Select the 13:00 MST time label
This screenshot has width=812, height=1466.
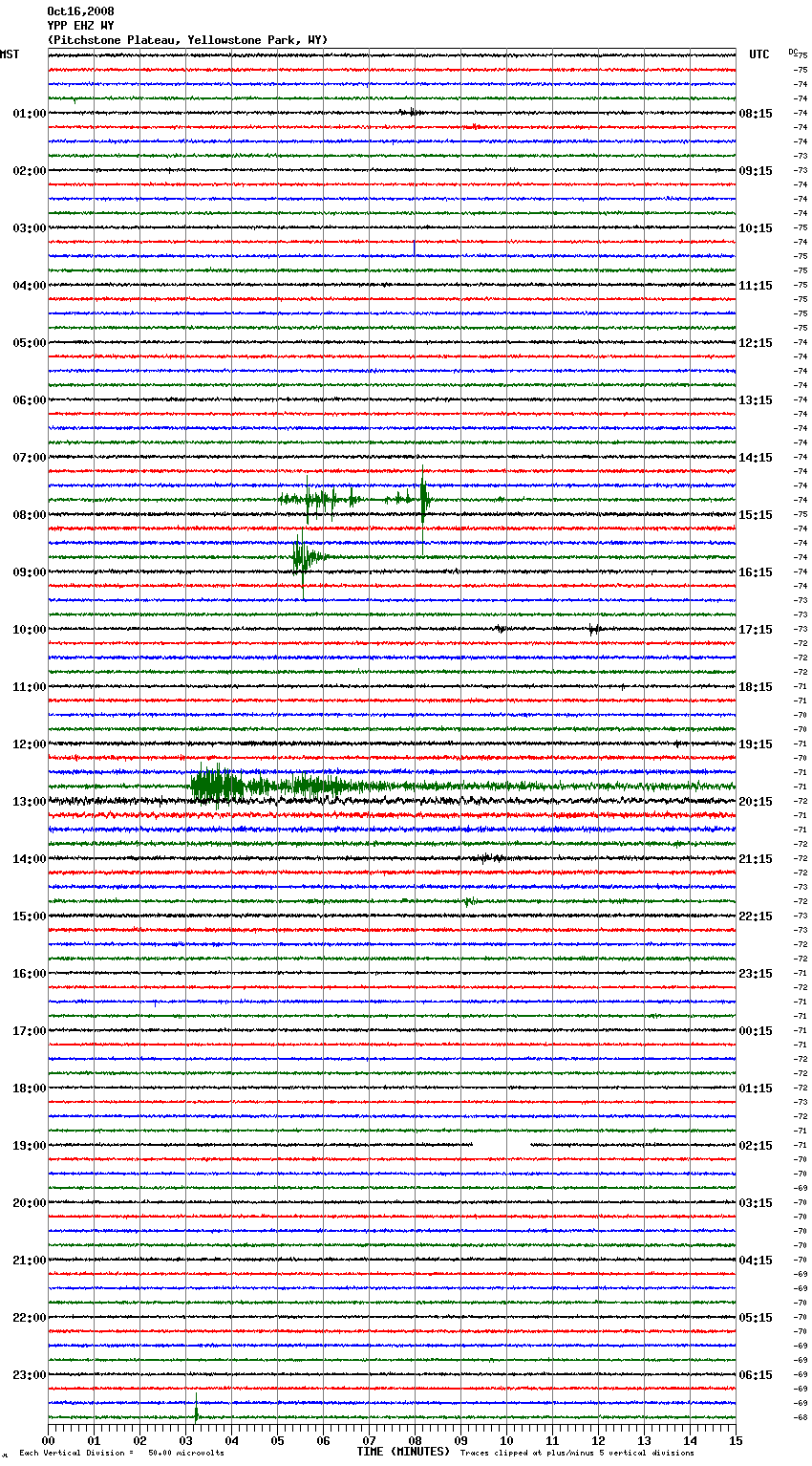(x=29, y=802)
